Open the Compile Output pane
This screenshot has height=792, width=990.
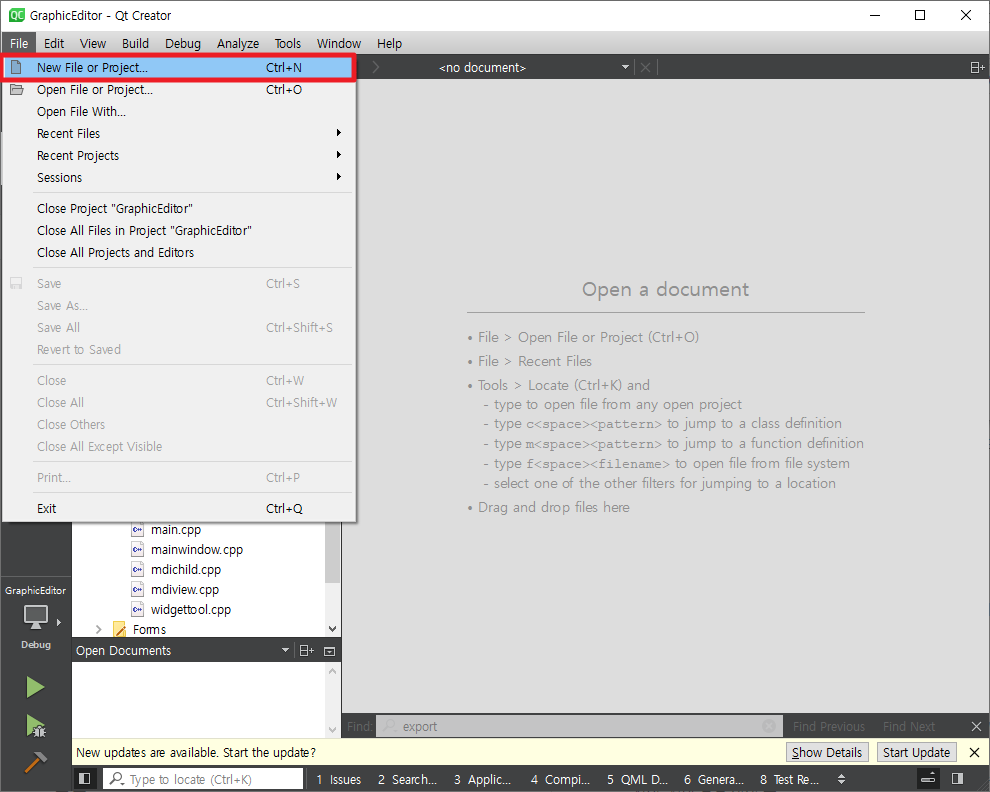[x=560, y=779]
